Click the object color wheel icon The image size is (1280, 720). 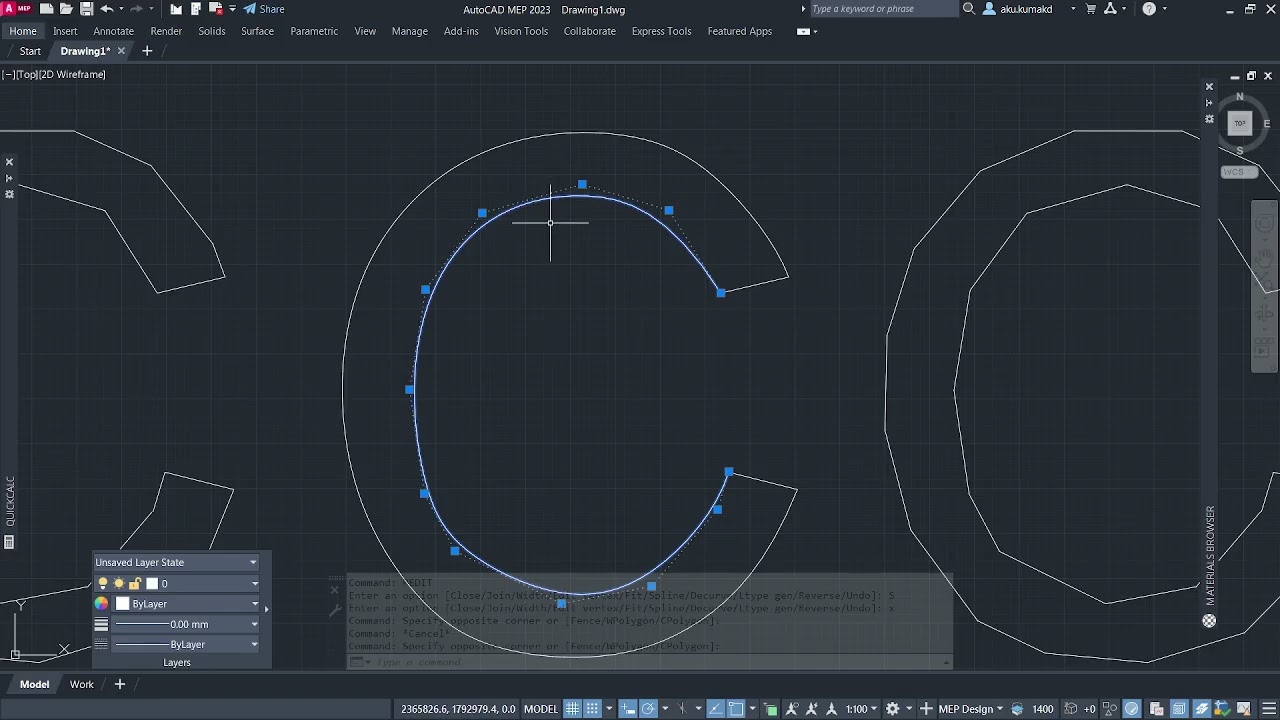(101, 604)
